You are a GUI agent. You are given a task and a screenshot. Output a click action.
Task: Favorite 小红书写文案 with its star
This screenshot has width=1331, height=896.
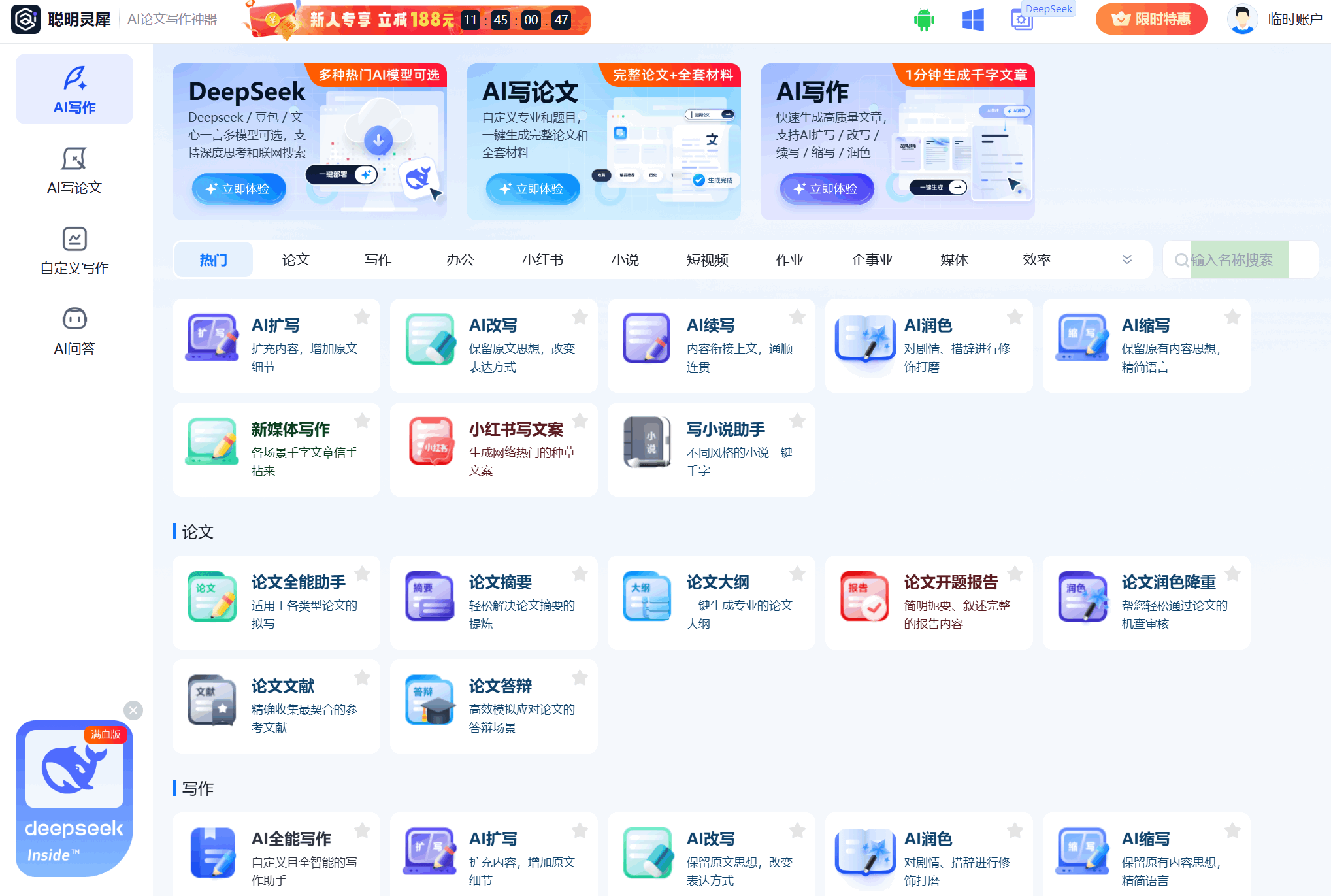(580, 421)
